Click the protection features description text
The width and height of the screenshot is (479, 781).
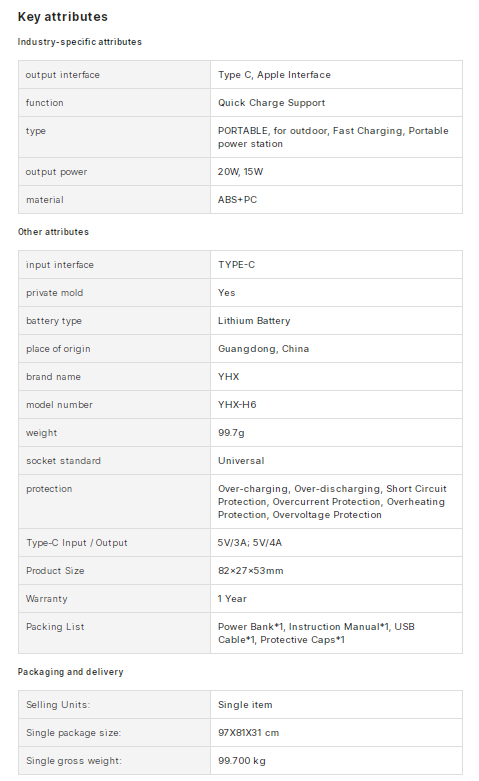(332, 502)
